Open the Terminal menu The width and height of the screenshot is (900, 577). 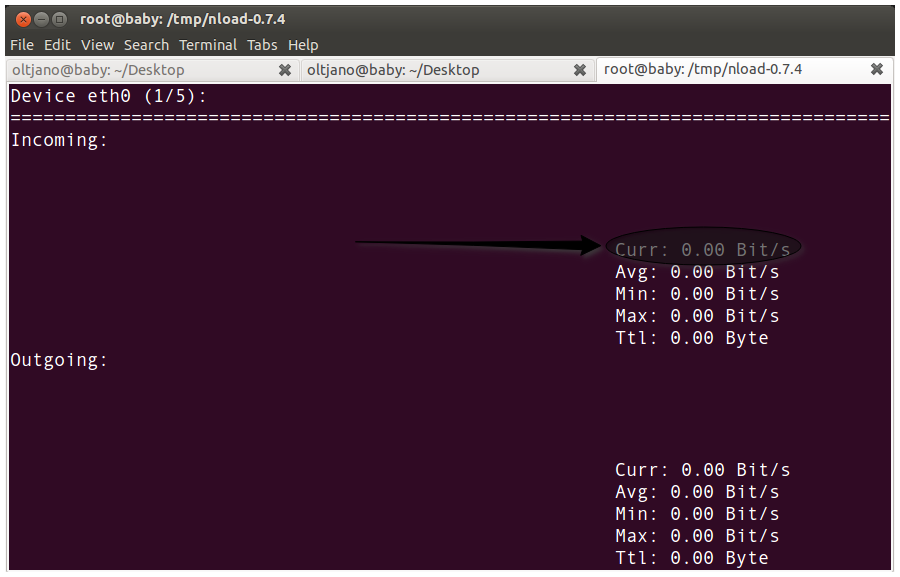click(207, 44)
